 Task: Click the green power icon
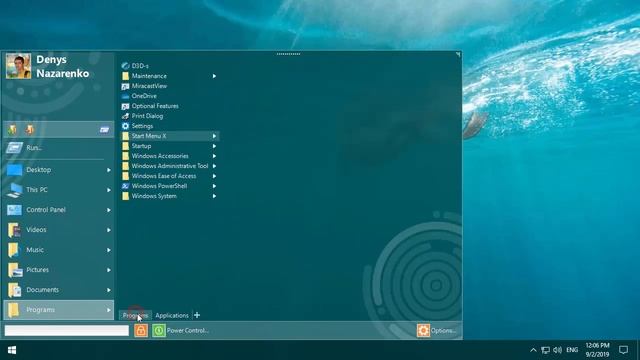point(159,331)
